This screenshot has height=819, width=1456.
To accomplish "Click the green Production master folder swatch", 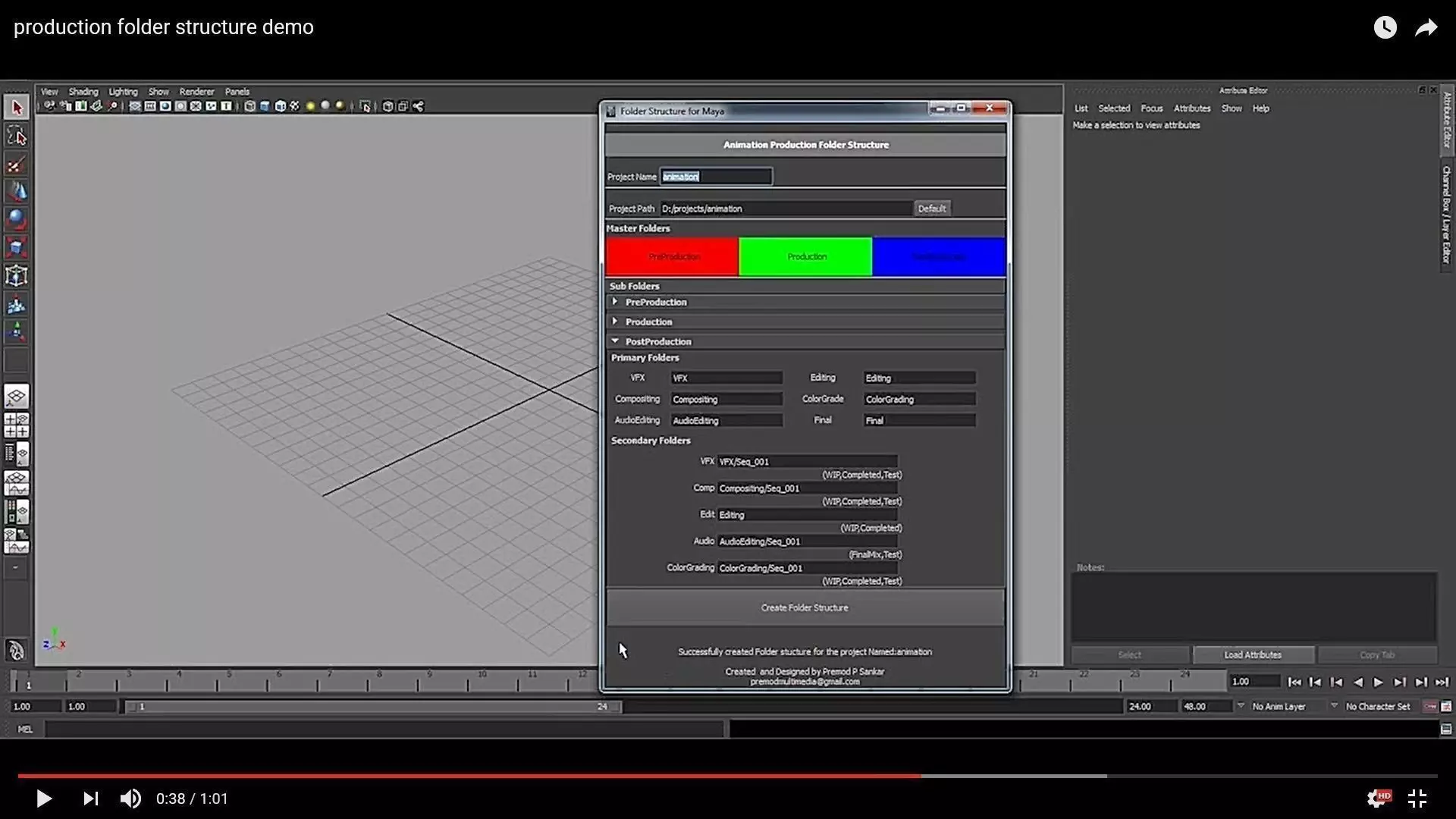I will pyautogui.click(x=805, y=256).
